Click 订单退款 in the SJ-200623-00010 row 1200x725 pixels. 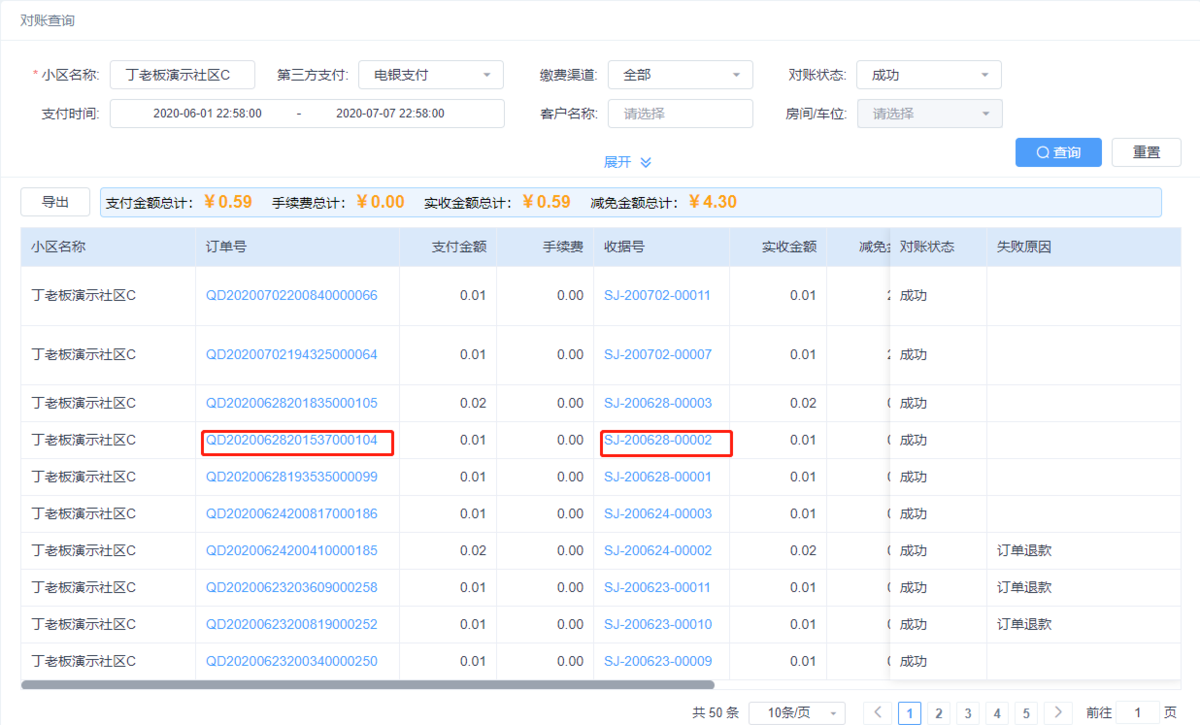click(1024, 624)
